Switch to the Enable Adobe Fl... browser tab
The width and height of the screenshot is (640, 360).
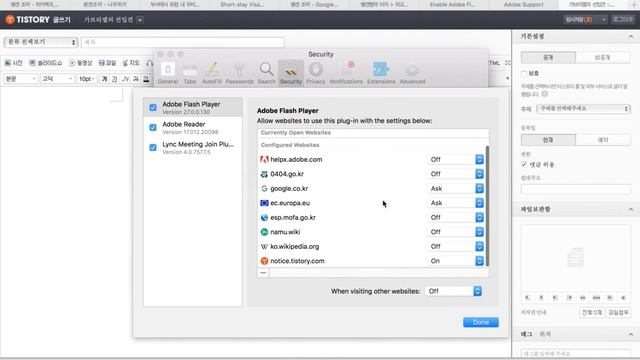[x=454, y=4]
